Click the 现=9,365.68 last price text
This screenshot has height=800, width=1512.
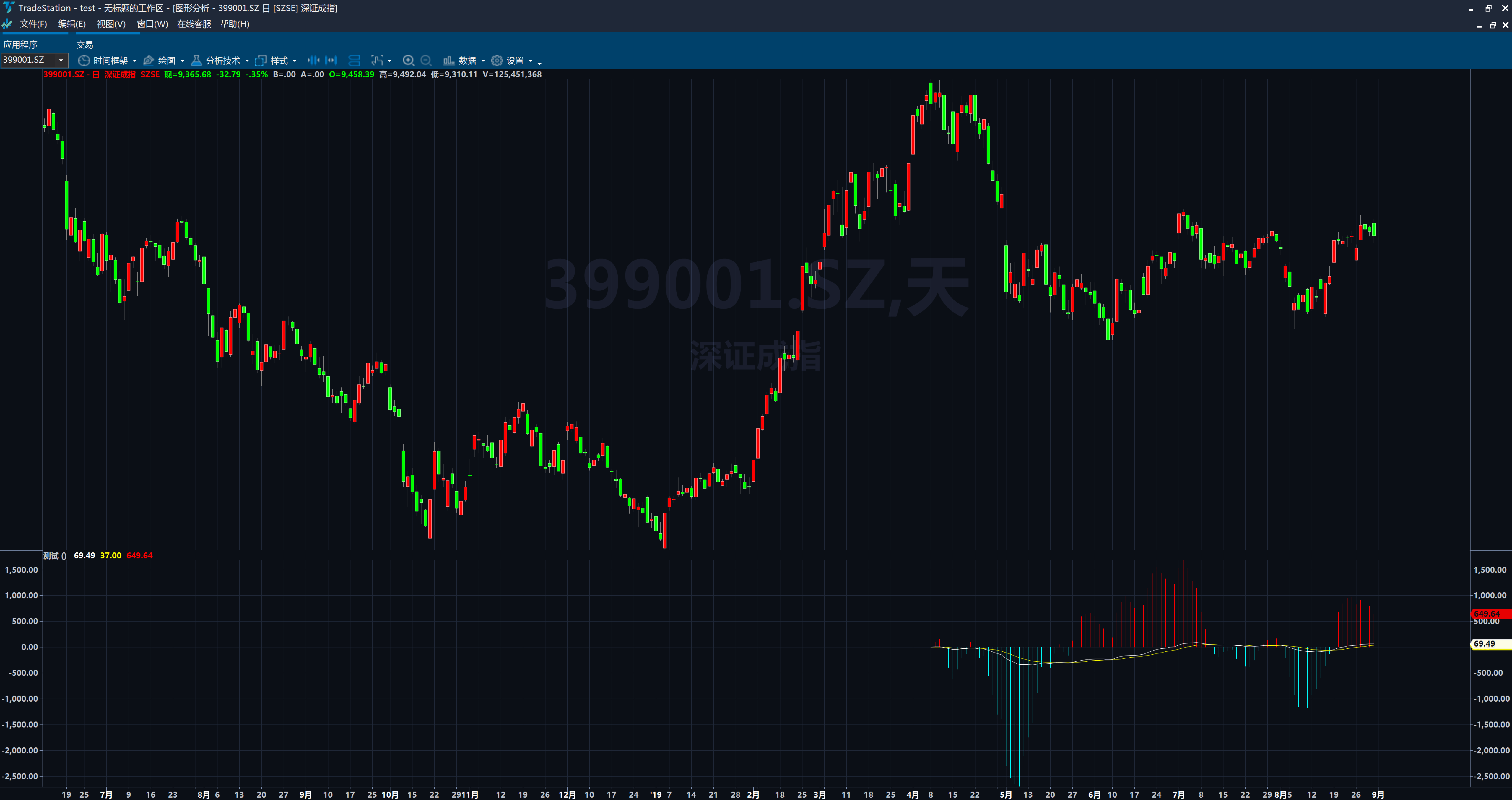[188, 74]
